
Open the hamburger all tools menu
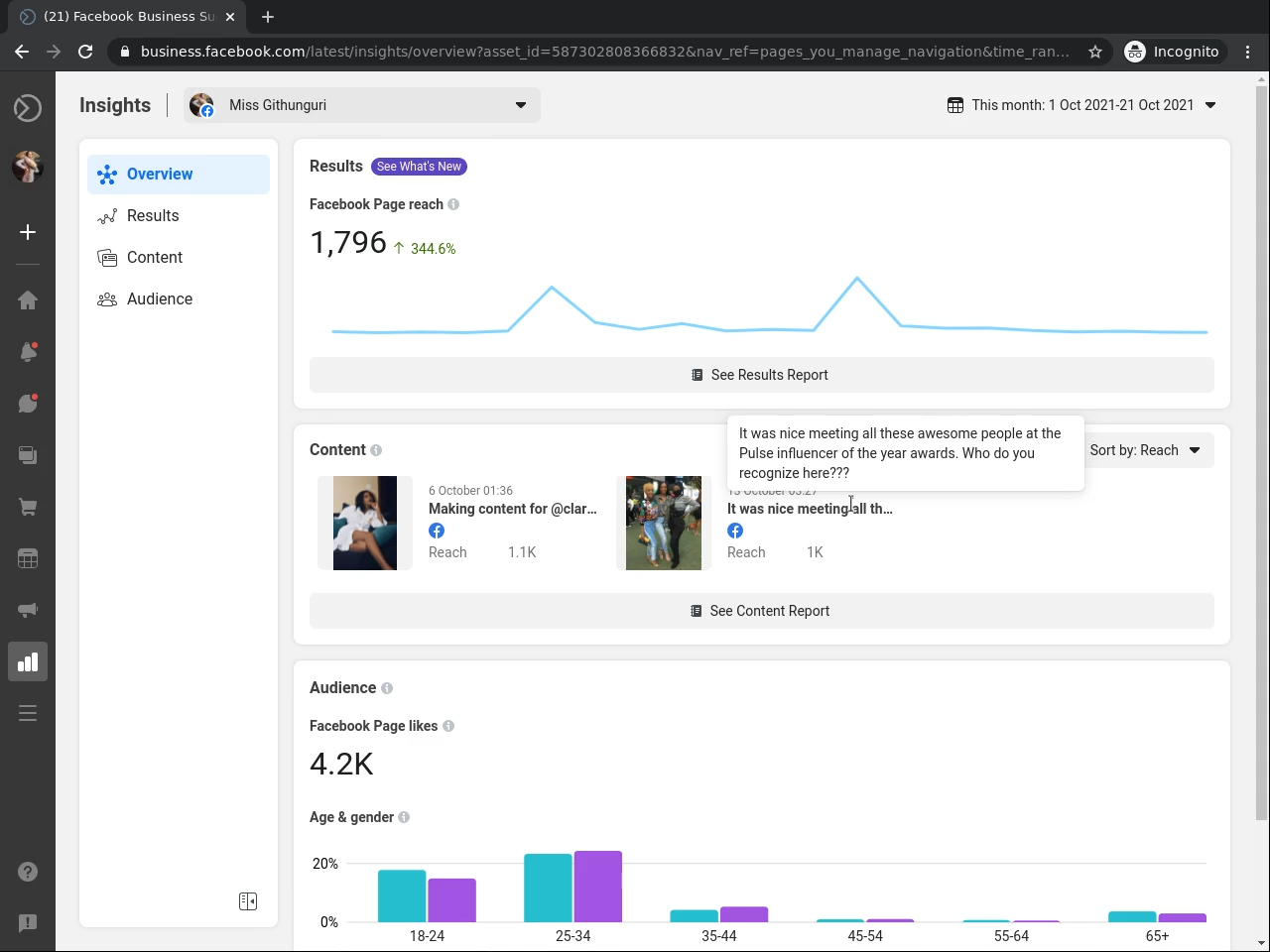coord(28,713)
